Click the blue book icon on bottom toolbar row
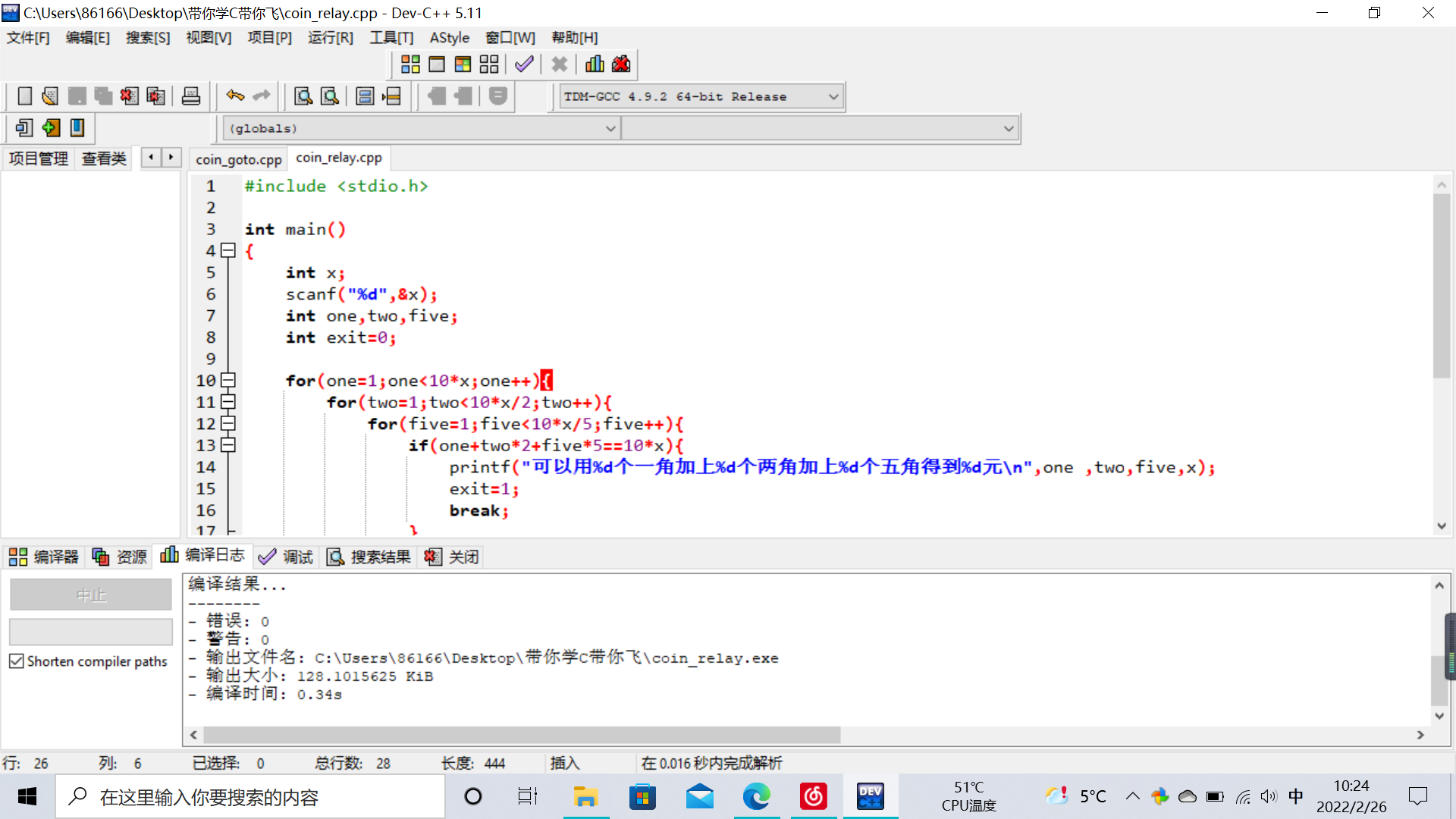The image size is (1456, 819). point(77,127)
